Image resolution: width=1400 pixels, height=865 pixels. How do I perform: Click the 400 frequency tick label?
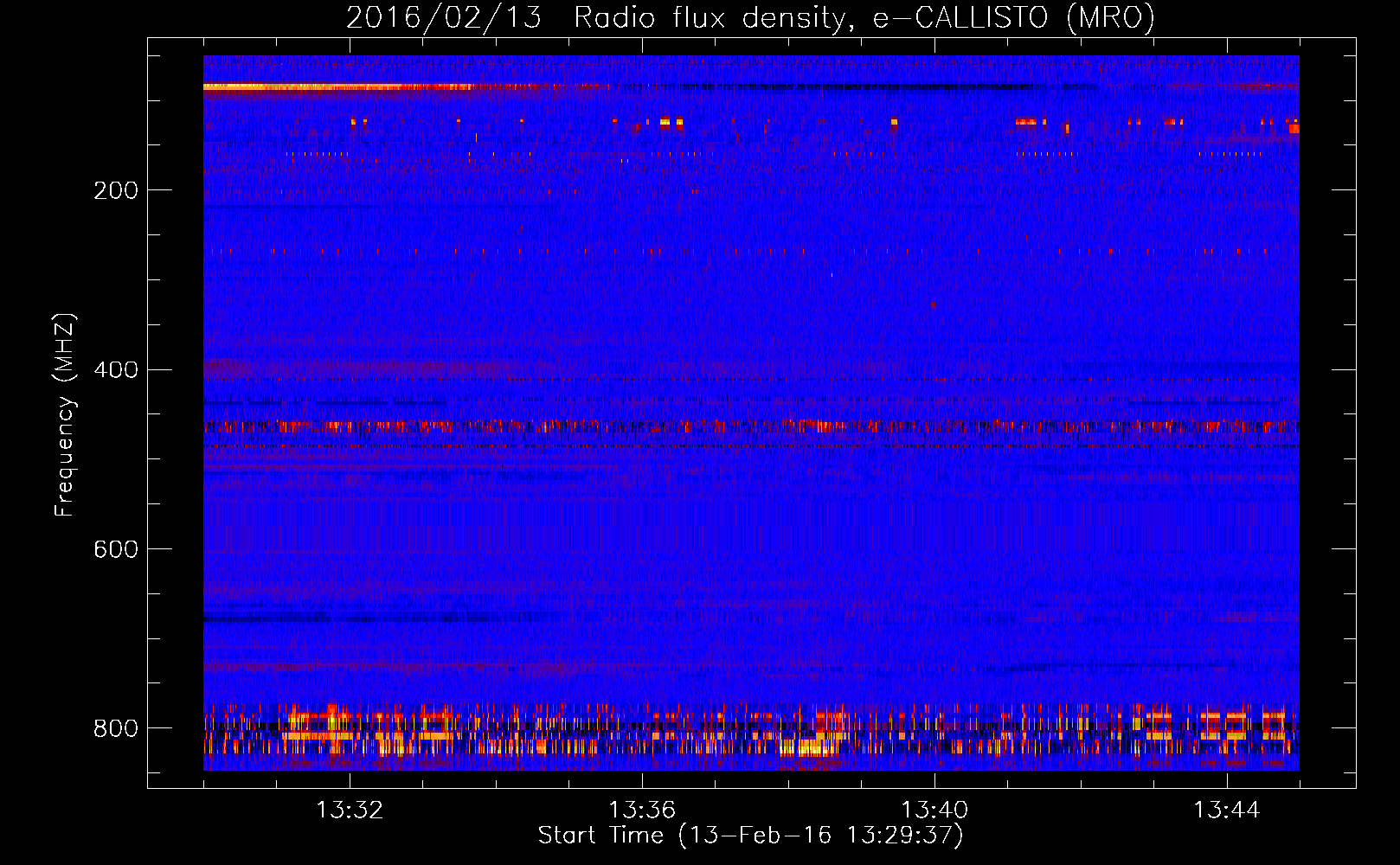(115, 370)
